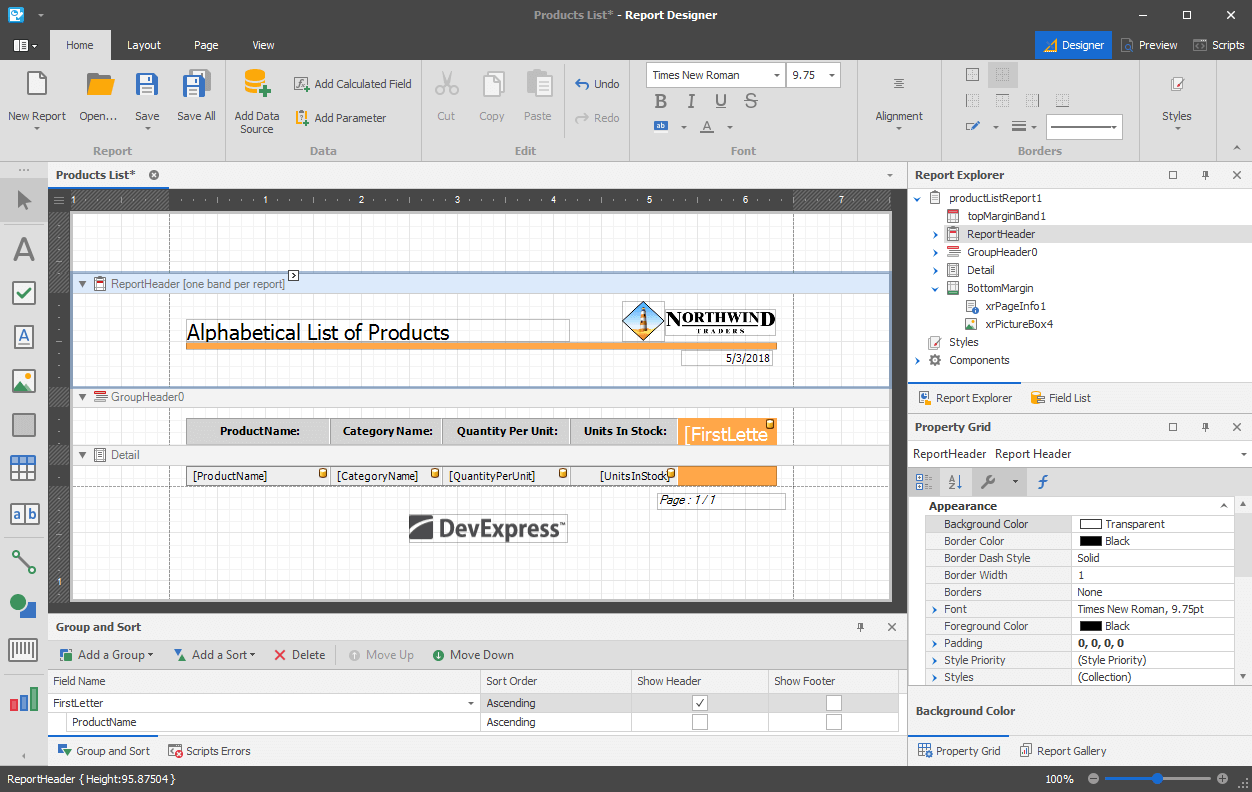The image size is (1252, 792).
Task: Select the Barcode tool in the toolbox
Action: point(24,650)
